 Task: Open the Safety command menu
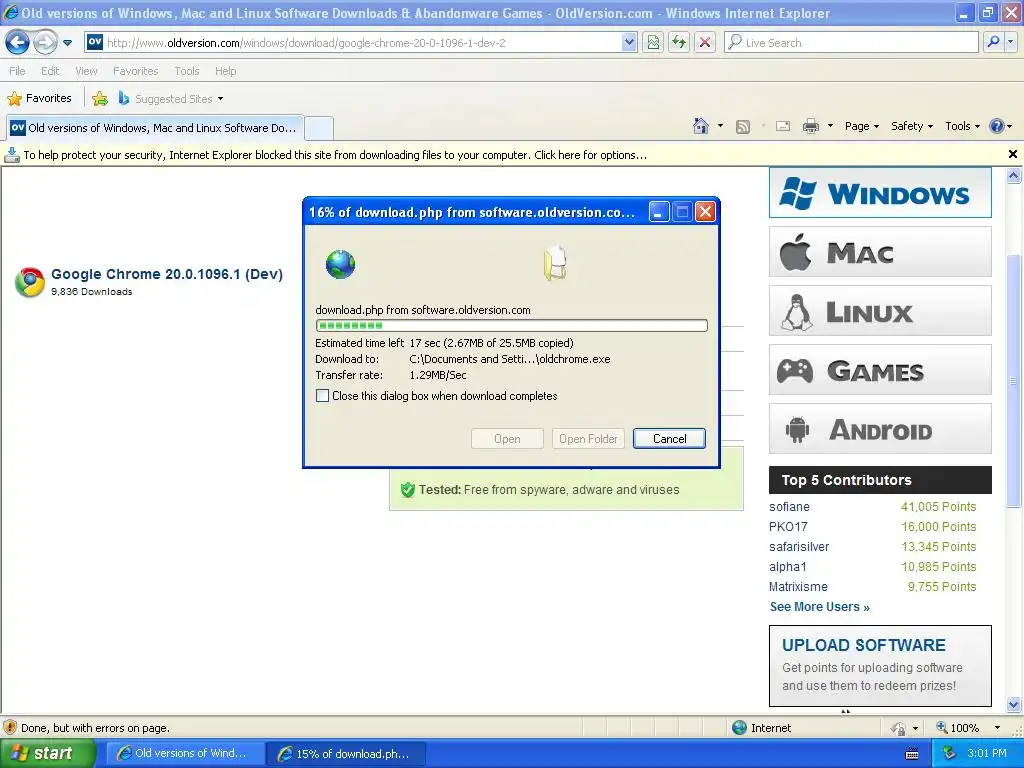(x=912, y=126)
